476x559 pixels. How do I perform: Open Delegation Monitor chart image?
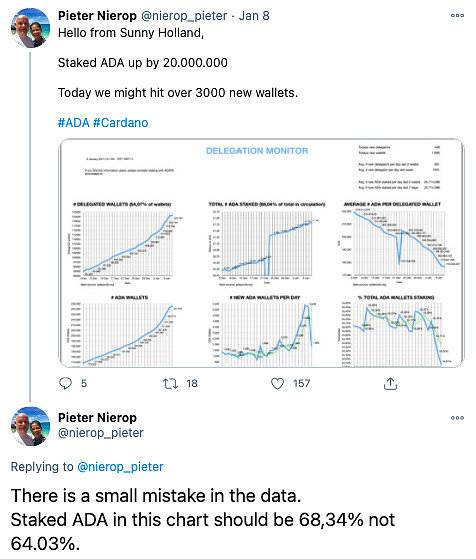261,253
